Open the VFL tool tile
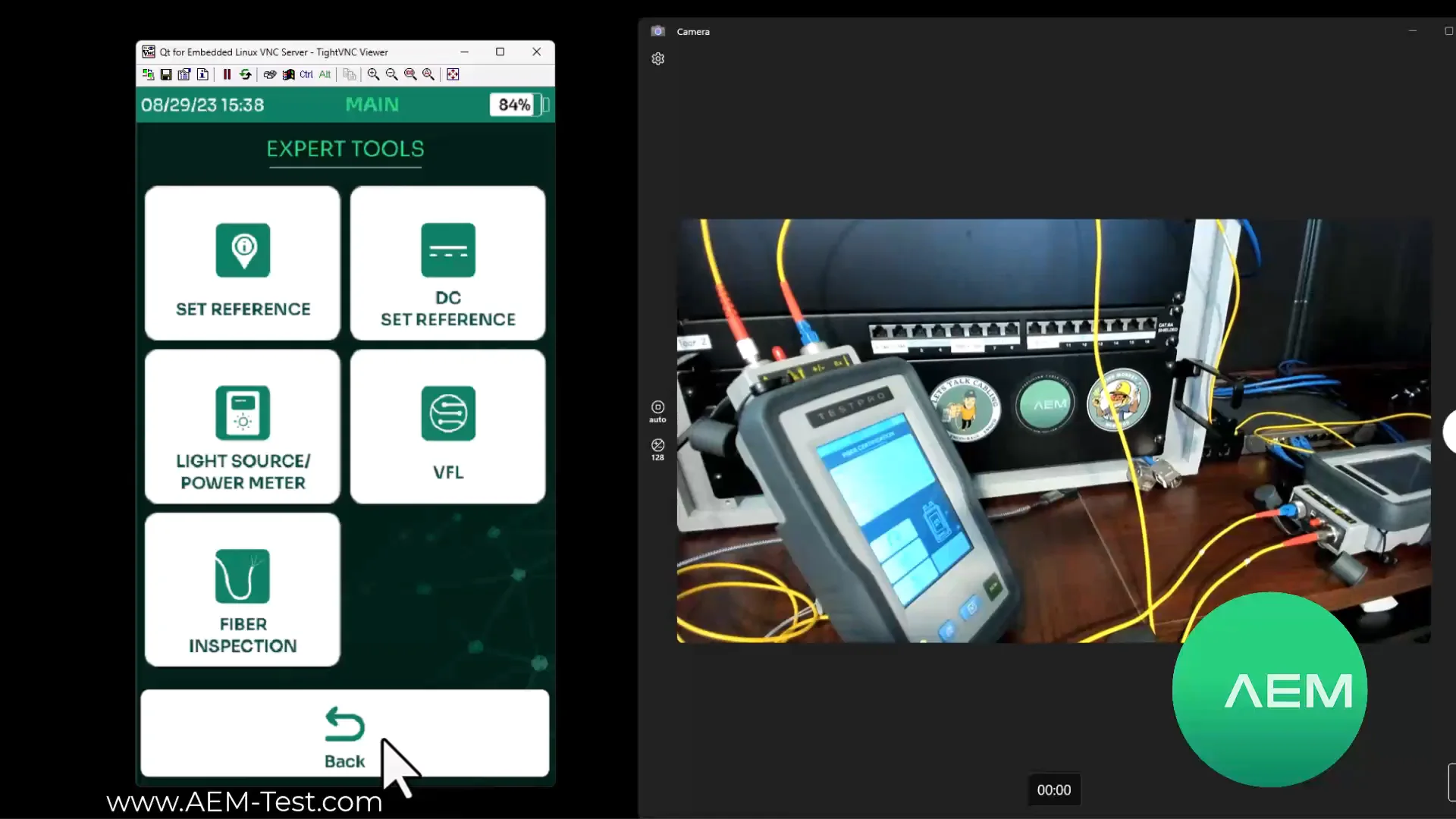 448,427
